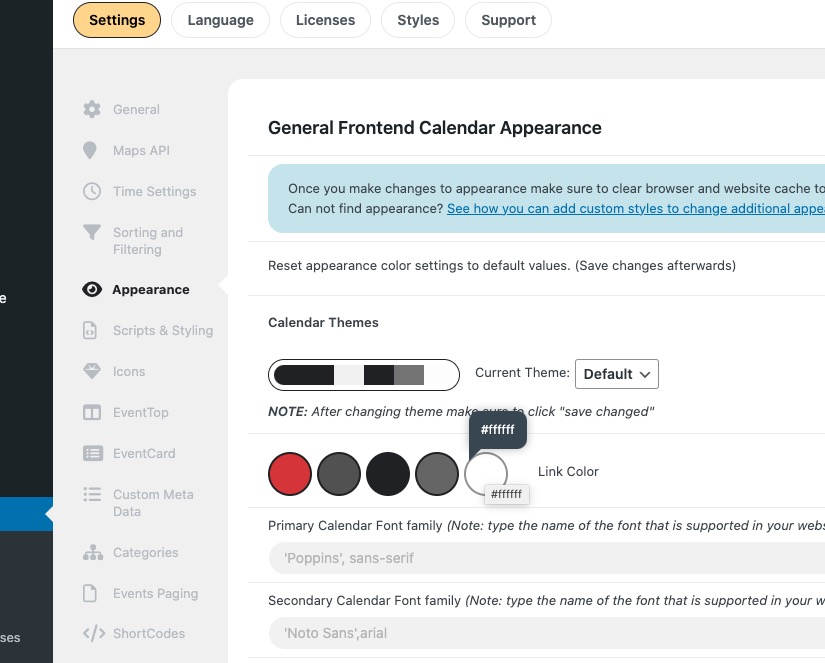Select Categories hierarchy icon
The height and width of the screenshot is (663, 825).
click(93, 552)
